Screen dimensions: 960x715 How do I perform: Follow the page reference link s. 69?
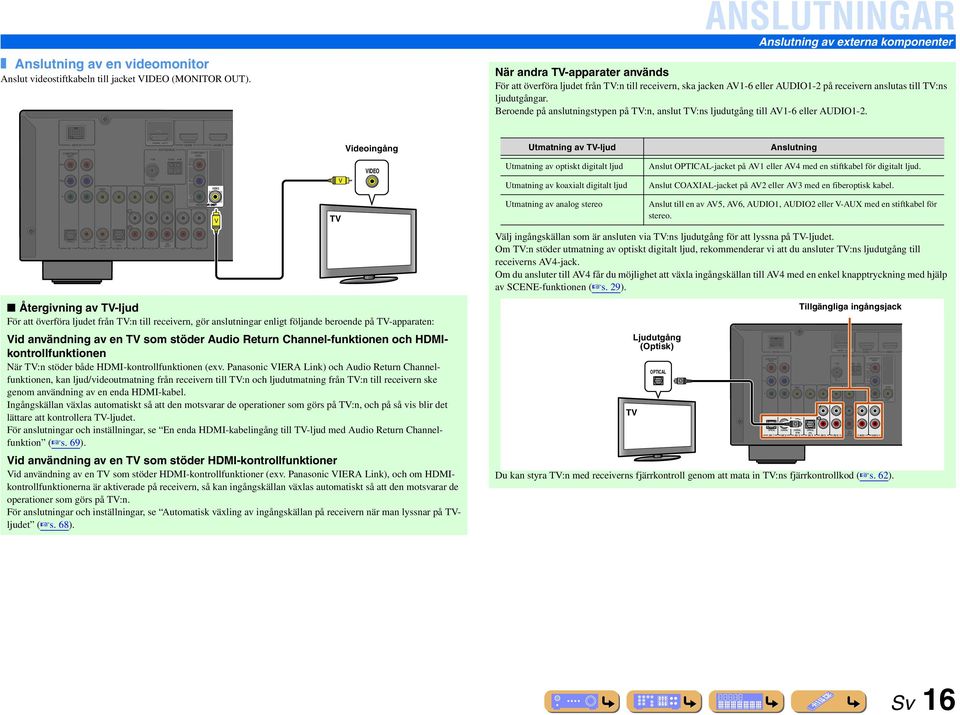67,443
